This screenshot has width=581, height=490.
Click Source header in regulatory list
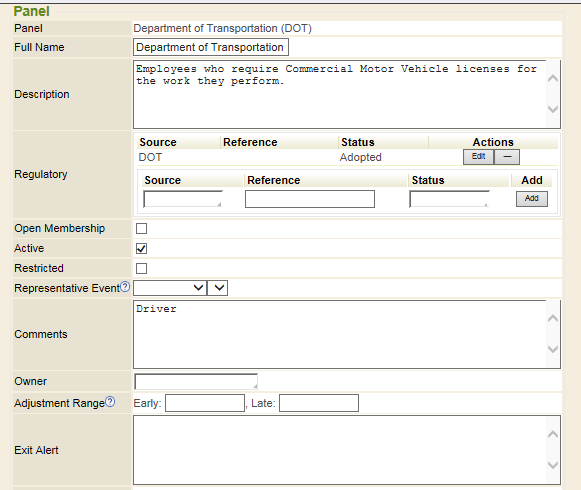pyautogui.click(x=158, y=142)
